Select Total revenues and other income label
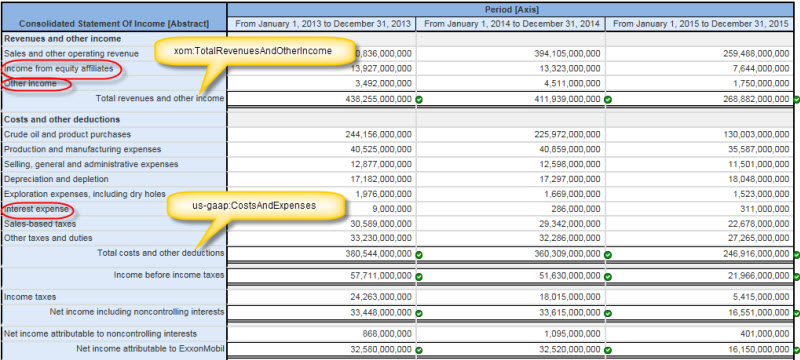800x360 pixels. click(x=160, y=98)
